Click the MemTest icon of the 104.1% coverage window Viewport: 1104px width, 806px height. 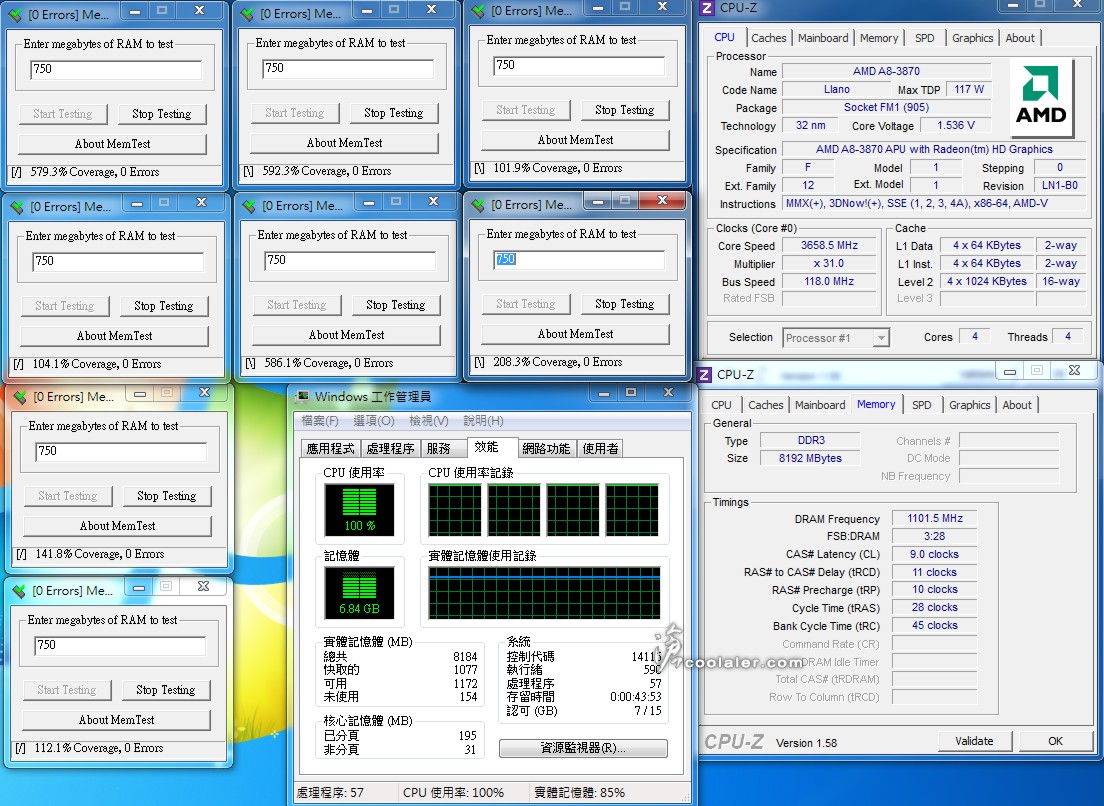click(17, 207)
